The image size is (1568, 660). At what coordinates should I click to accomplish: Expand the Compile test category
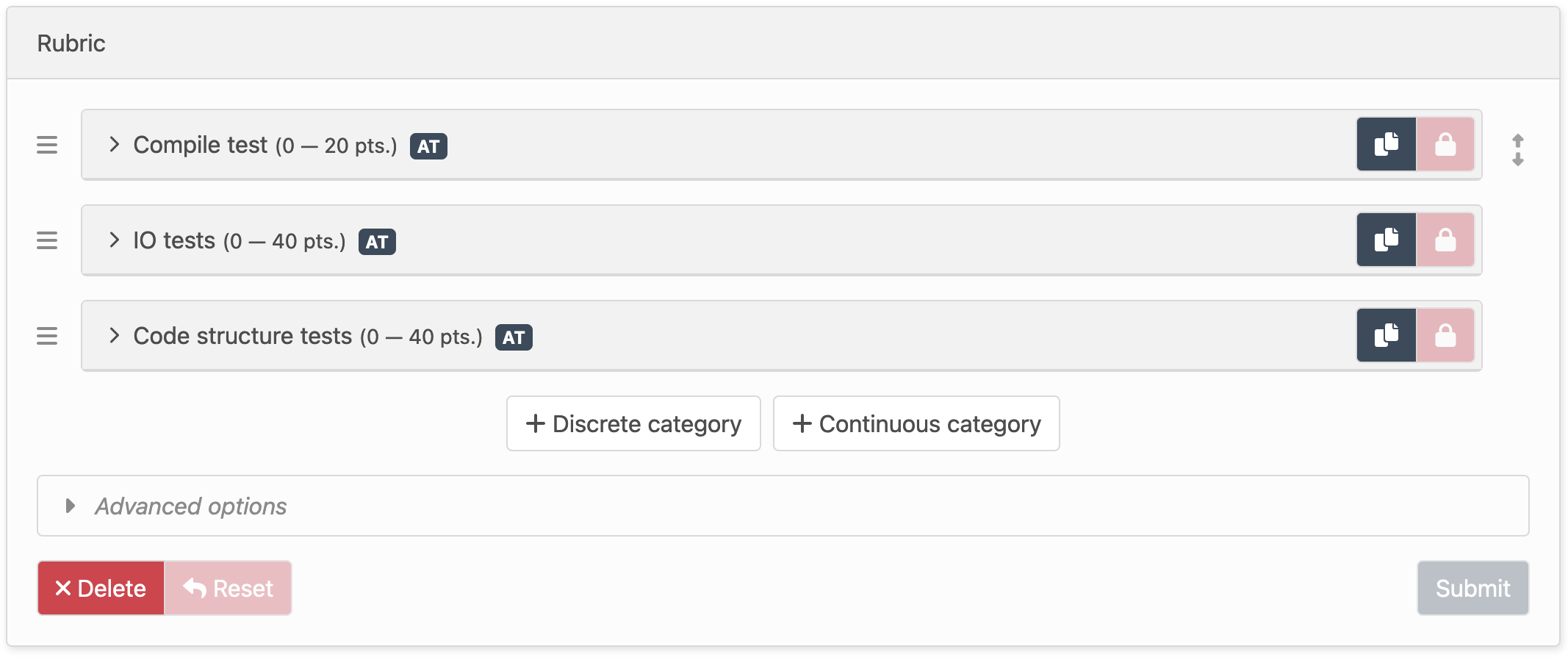pos(114,144)
